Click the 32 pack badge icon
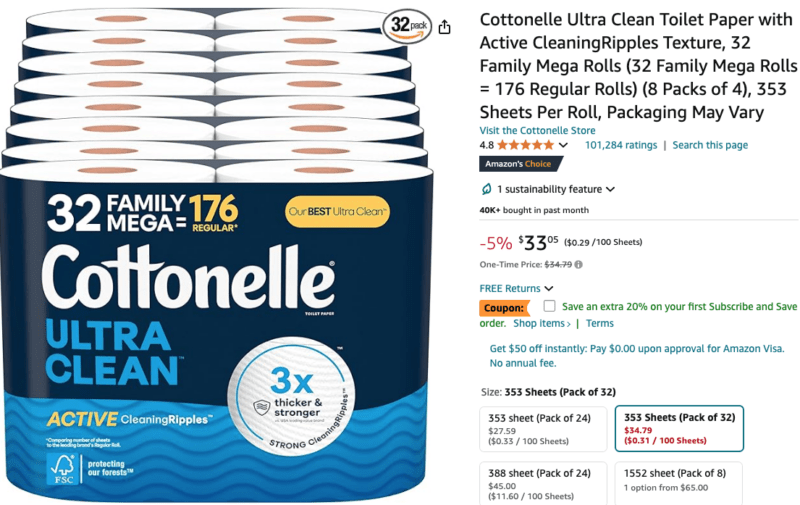 click(x=408, y=26)
